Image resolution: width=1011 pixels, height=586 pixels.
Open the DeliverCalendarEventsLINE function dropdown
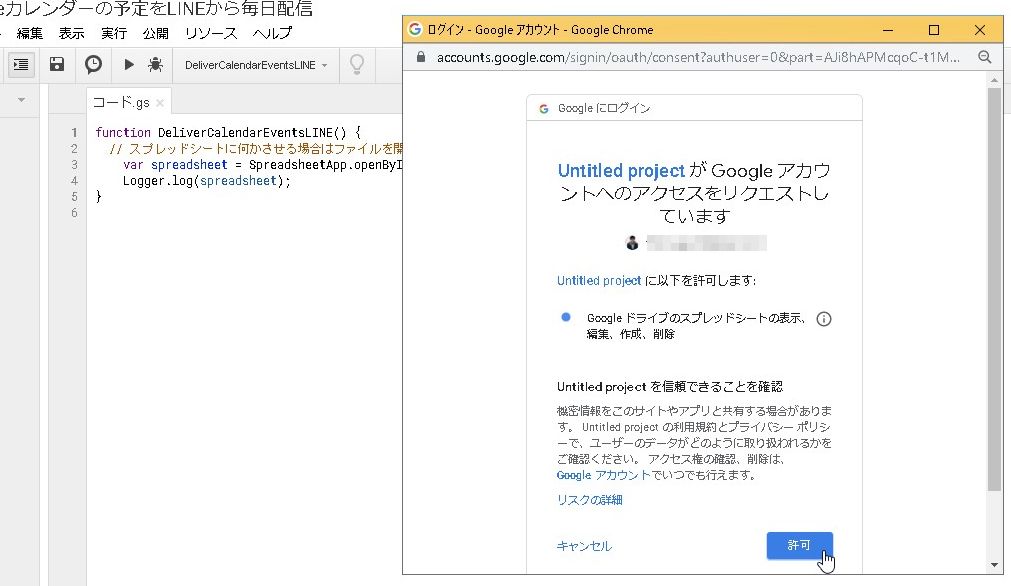click(x=256, y=65)
